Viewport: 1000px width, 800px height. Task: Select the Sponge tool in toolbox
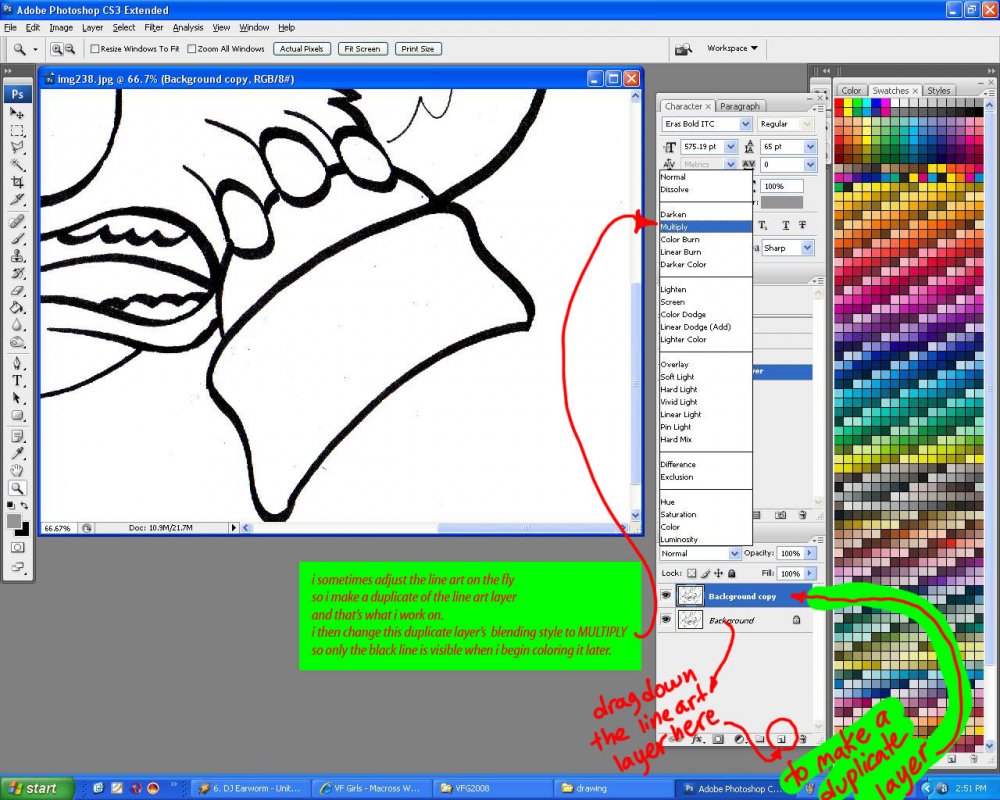coord(17,342)
